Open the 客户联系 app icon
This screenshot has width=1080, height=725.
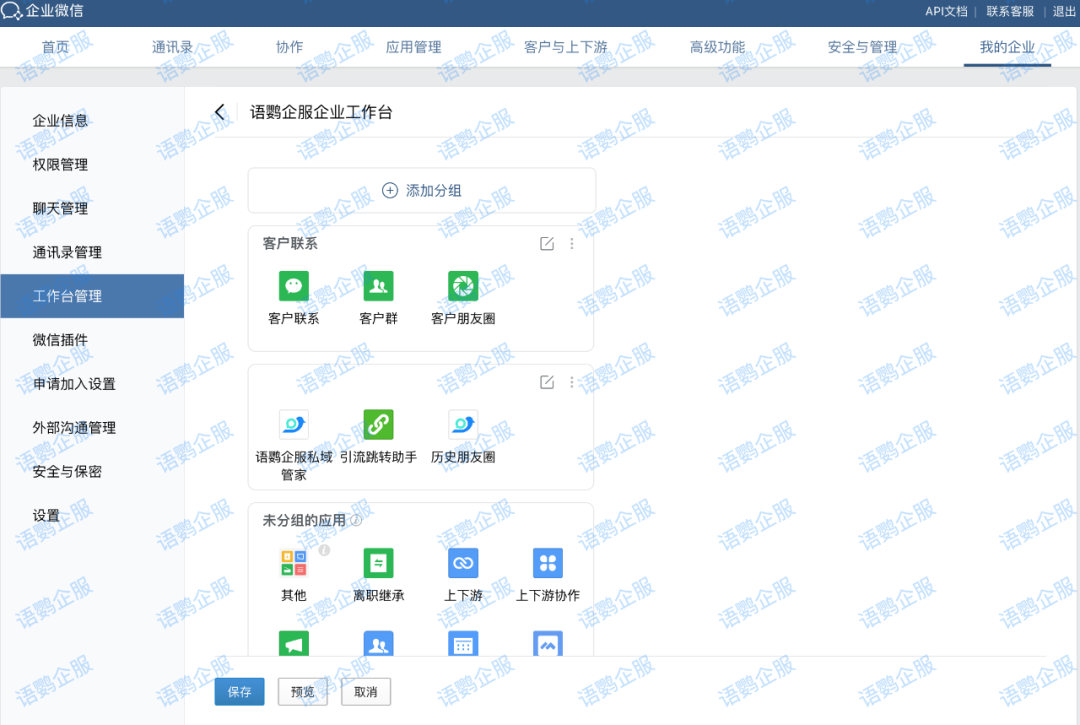click(293, 286)
